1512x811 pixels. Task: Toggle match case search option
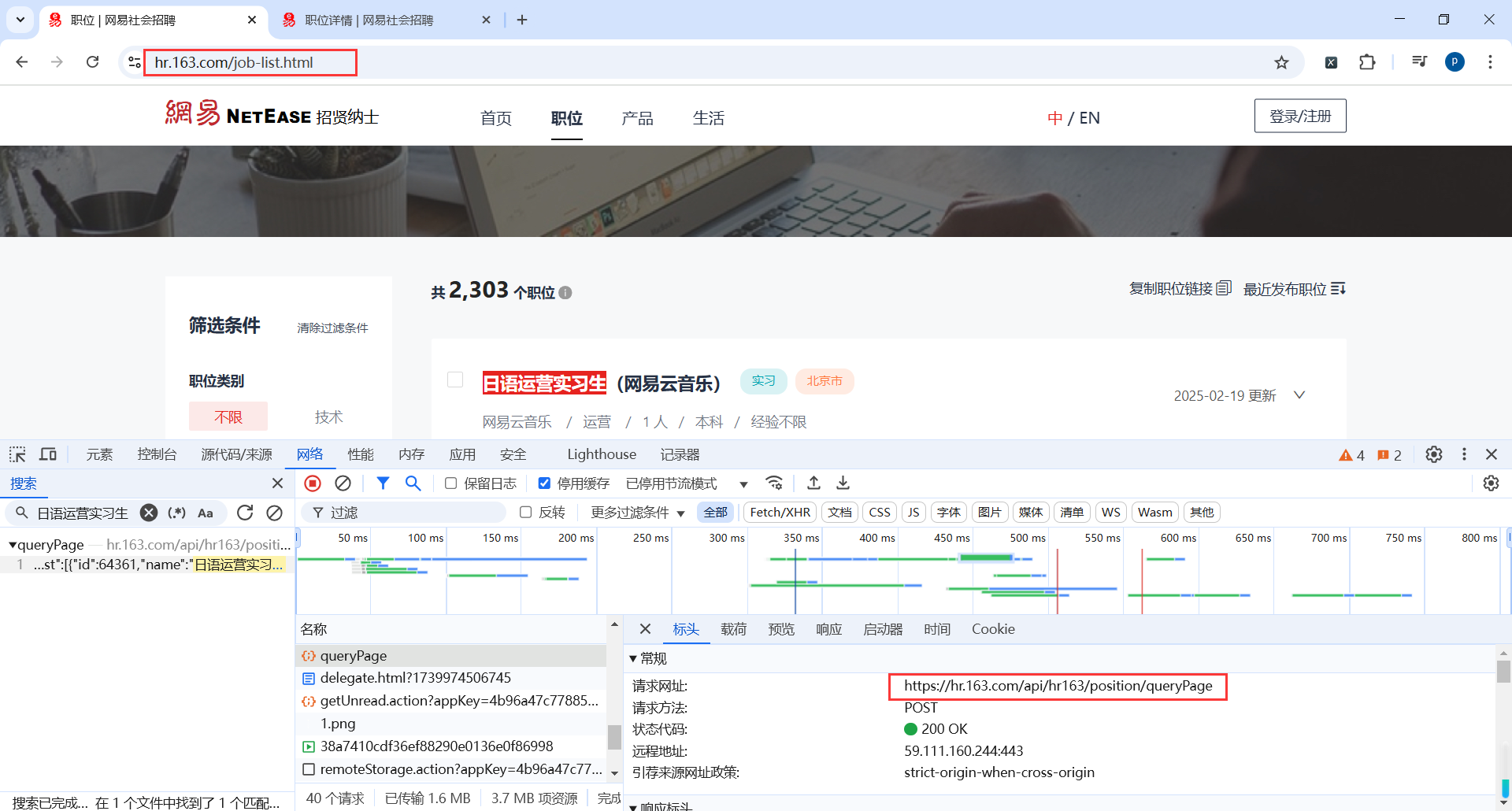click(x=206, y=513)
